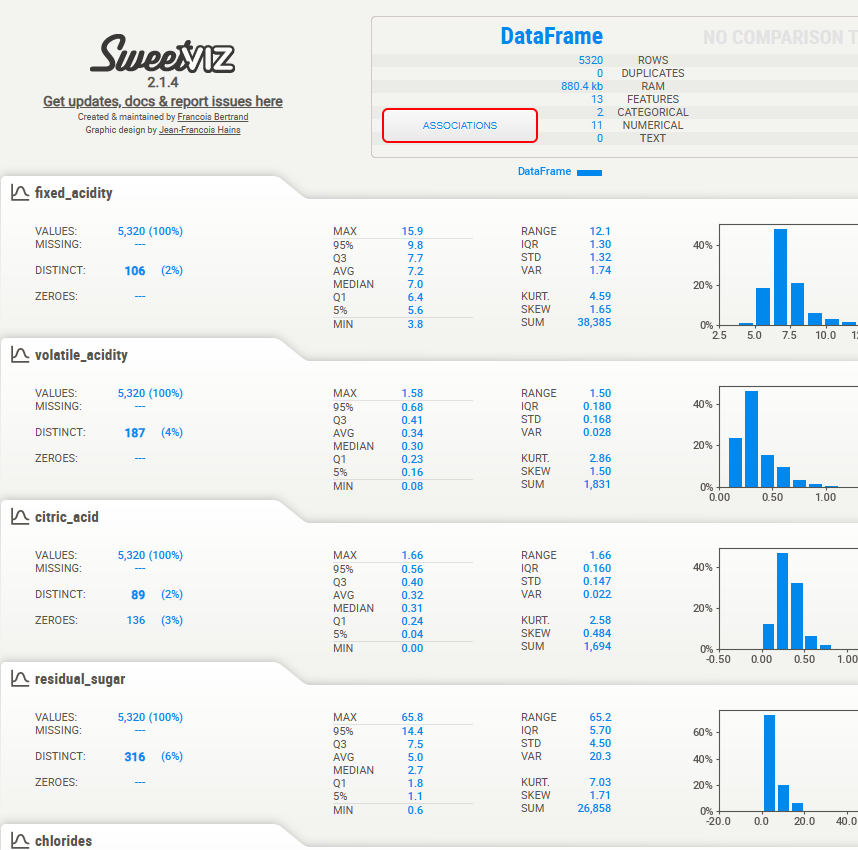Viewport: 858px width, 850px height.
Task: Click the blue DataFrame legend swatch
Action: click(589, 172)
